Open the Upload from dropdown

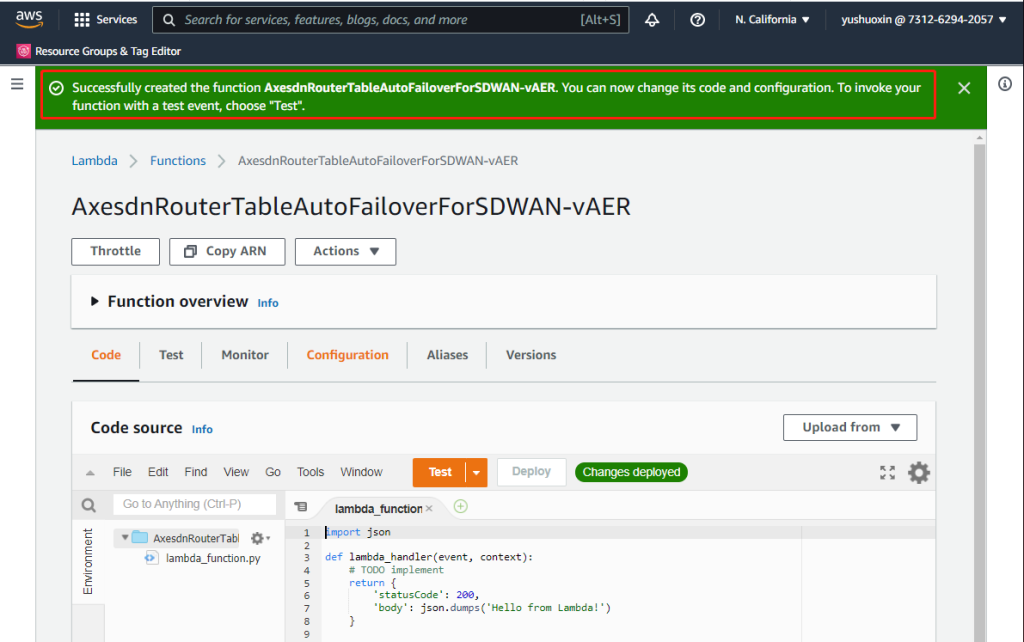tap(850, 427)
